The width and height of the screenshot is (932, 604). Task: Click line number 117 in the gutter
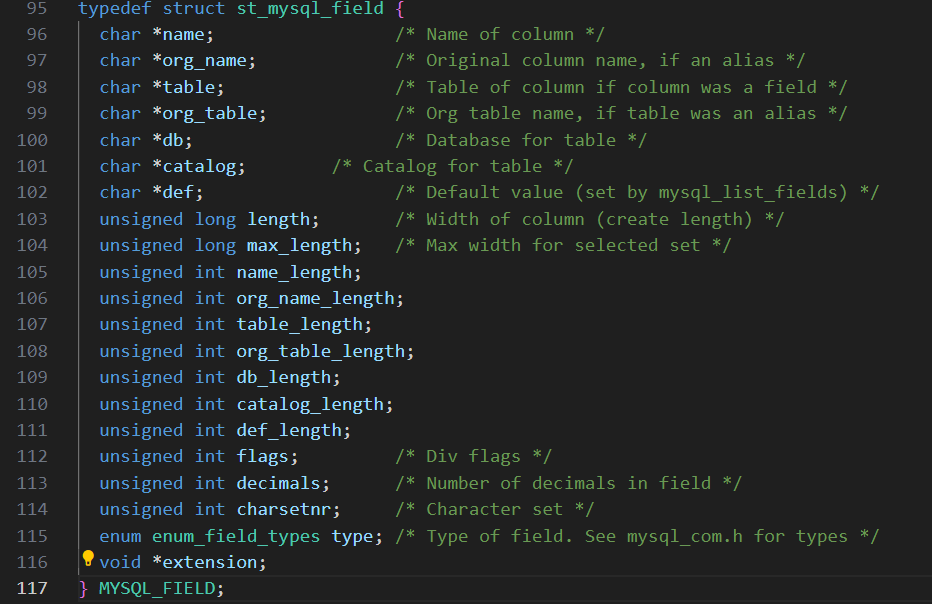tap(32, 589)
